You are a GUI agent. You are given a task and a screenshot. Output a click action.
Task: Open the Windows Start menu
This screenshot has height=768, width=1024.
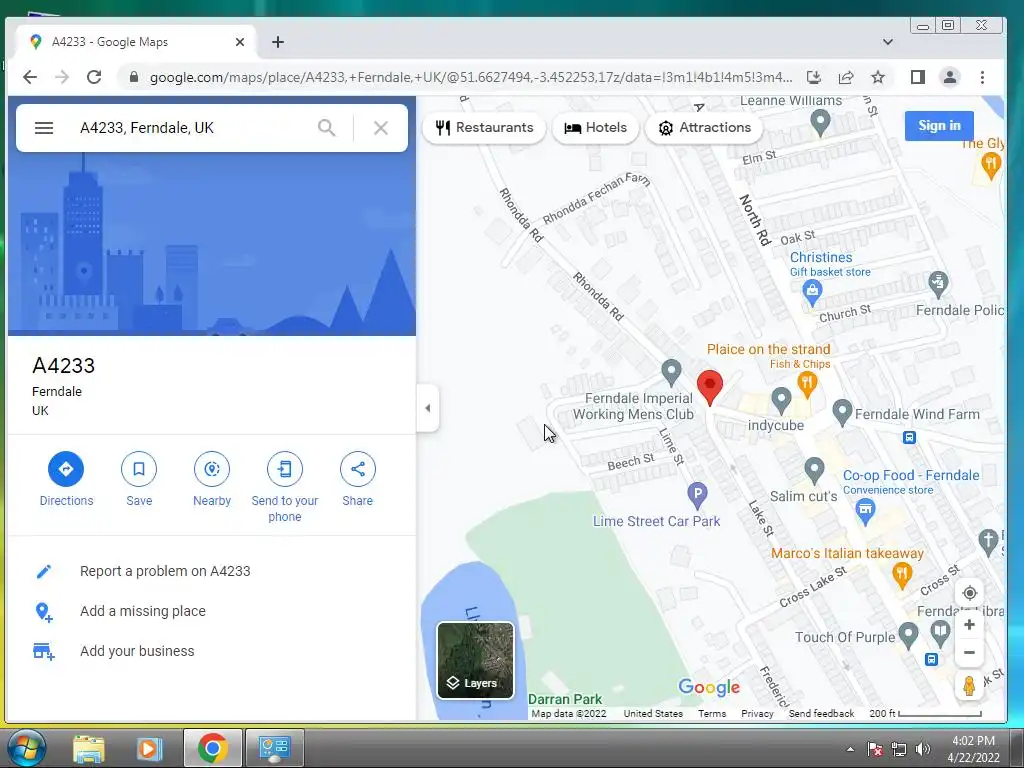[x=25, y=748]
